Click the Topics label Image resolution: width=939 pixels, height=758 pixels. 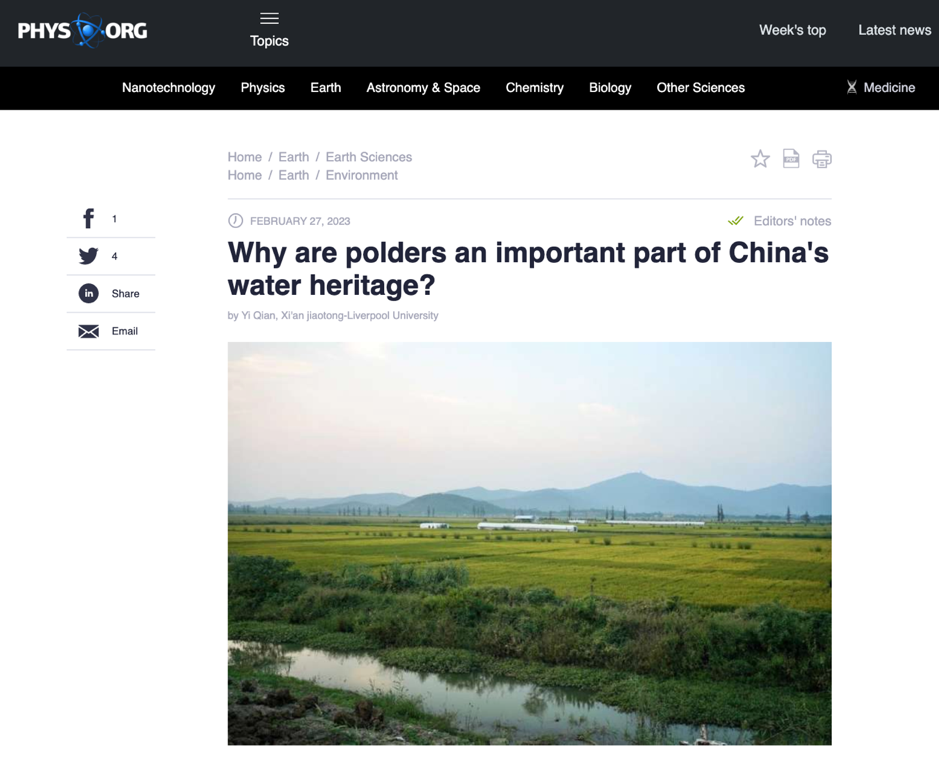(269, 41)
